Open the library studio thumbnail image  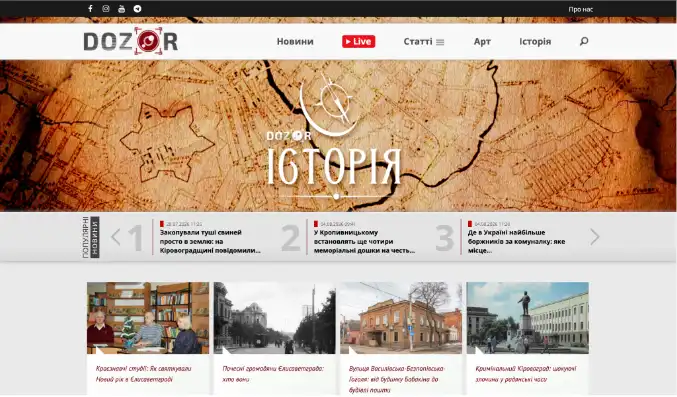coord(148,318)
